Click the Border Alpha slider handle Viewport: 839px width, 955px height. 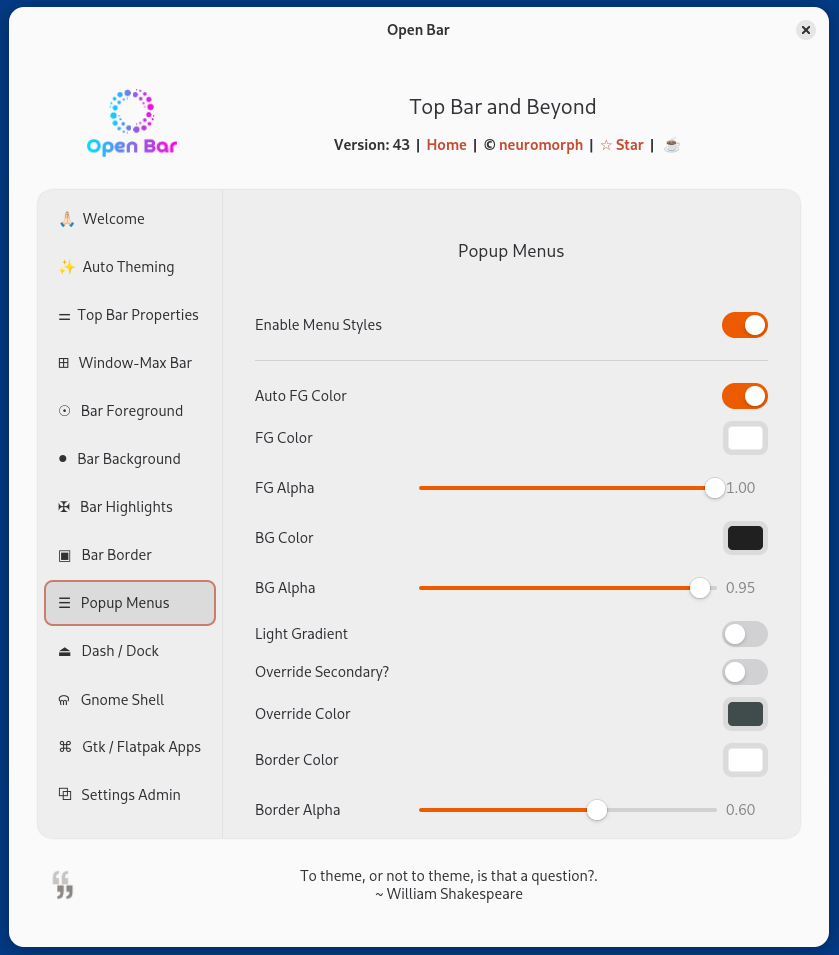597,810
